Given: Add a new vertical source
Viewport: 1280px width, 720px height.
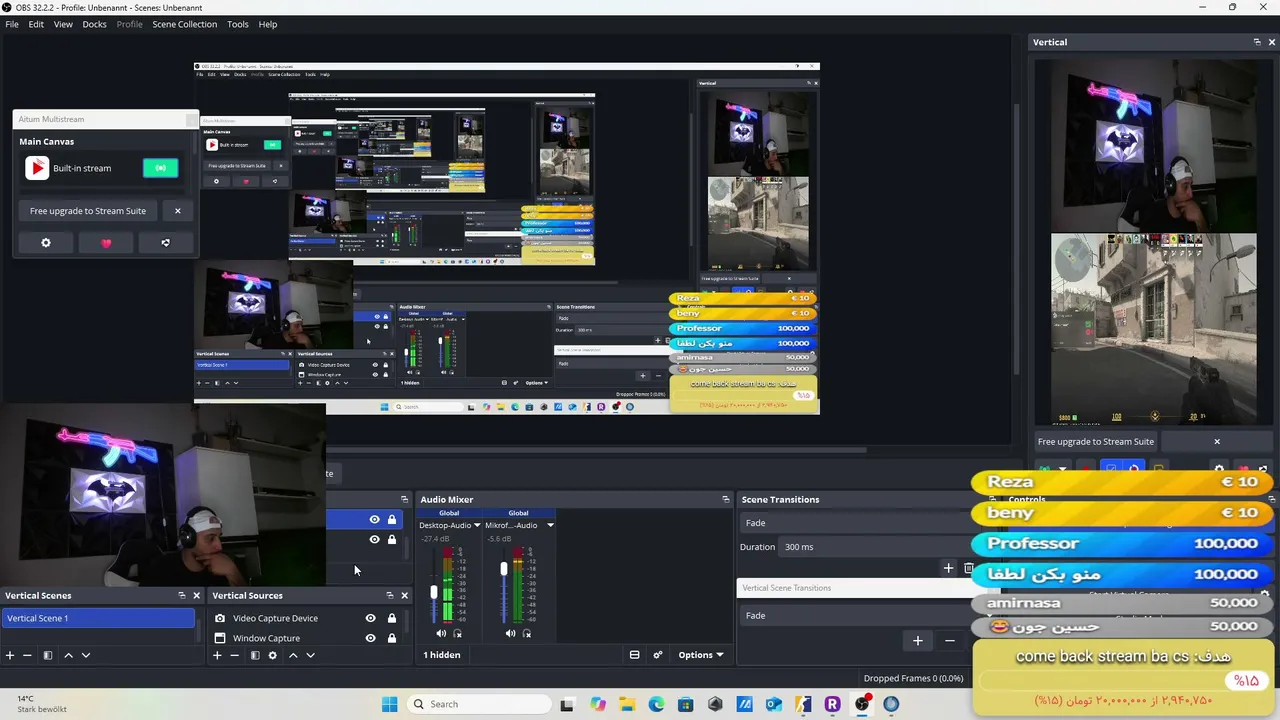Looking at the screenshot, I should [217, 655].
